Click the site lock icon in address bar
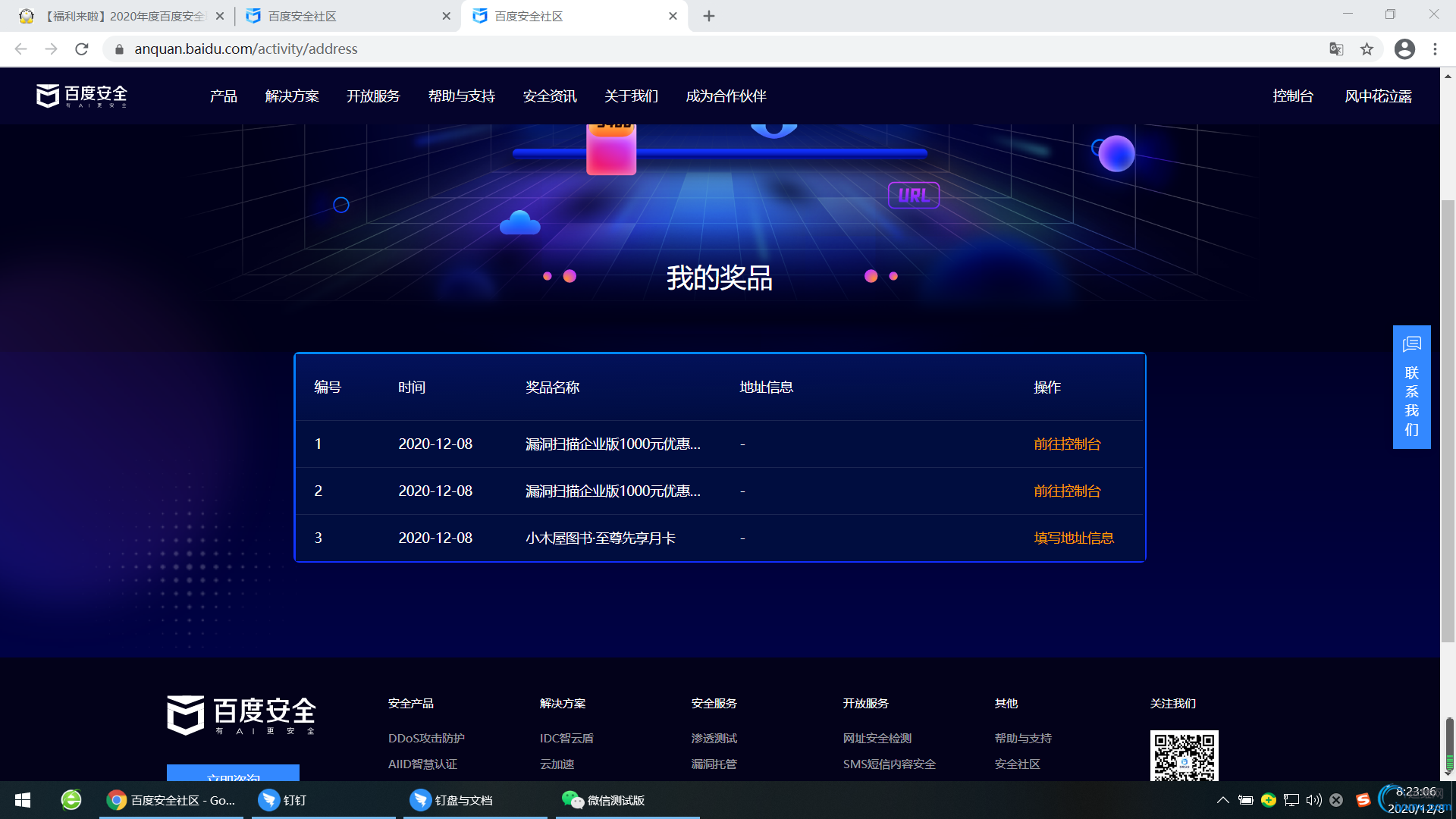Screen dimensions: 1456x819 coord(119,49)
